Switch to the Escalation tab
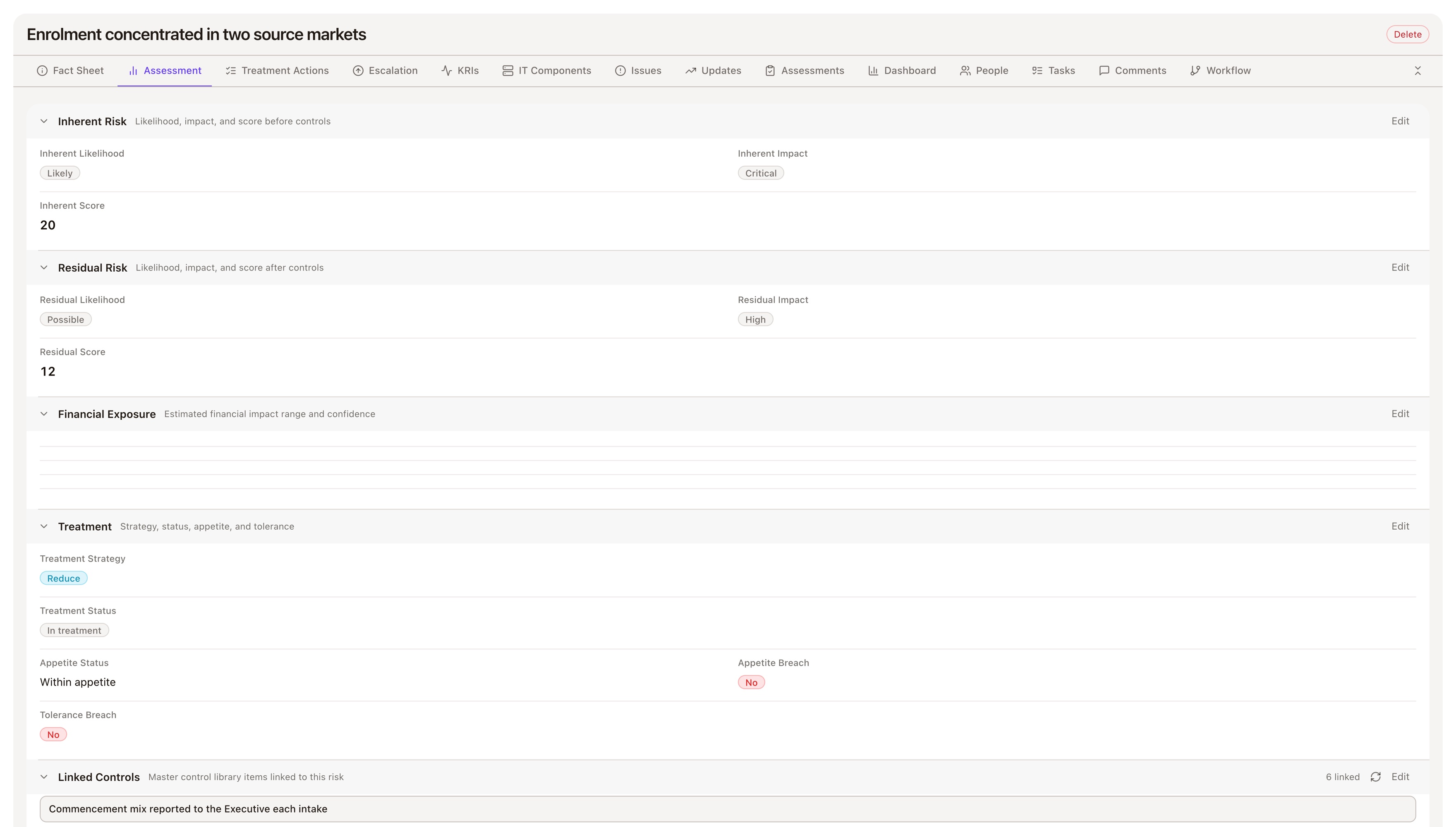This screenshot has height=827, width=1456. coord(385,70)
